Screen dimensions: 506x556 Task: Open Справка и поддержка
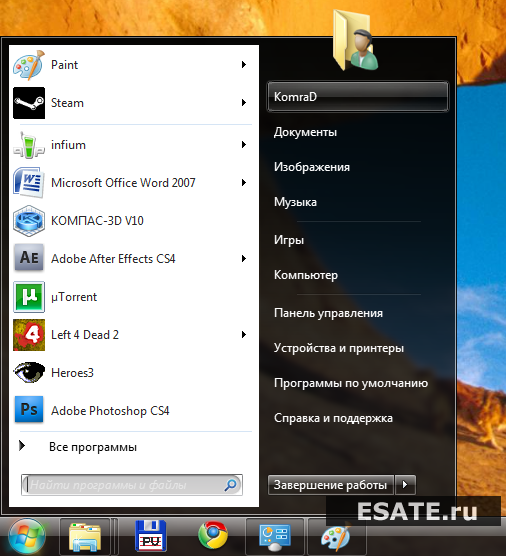tap(333, 418)
